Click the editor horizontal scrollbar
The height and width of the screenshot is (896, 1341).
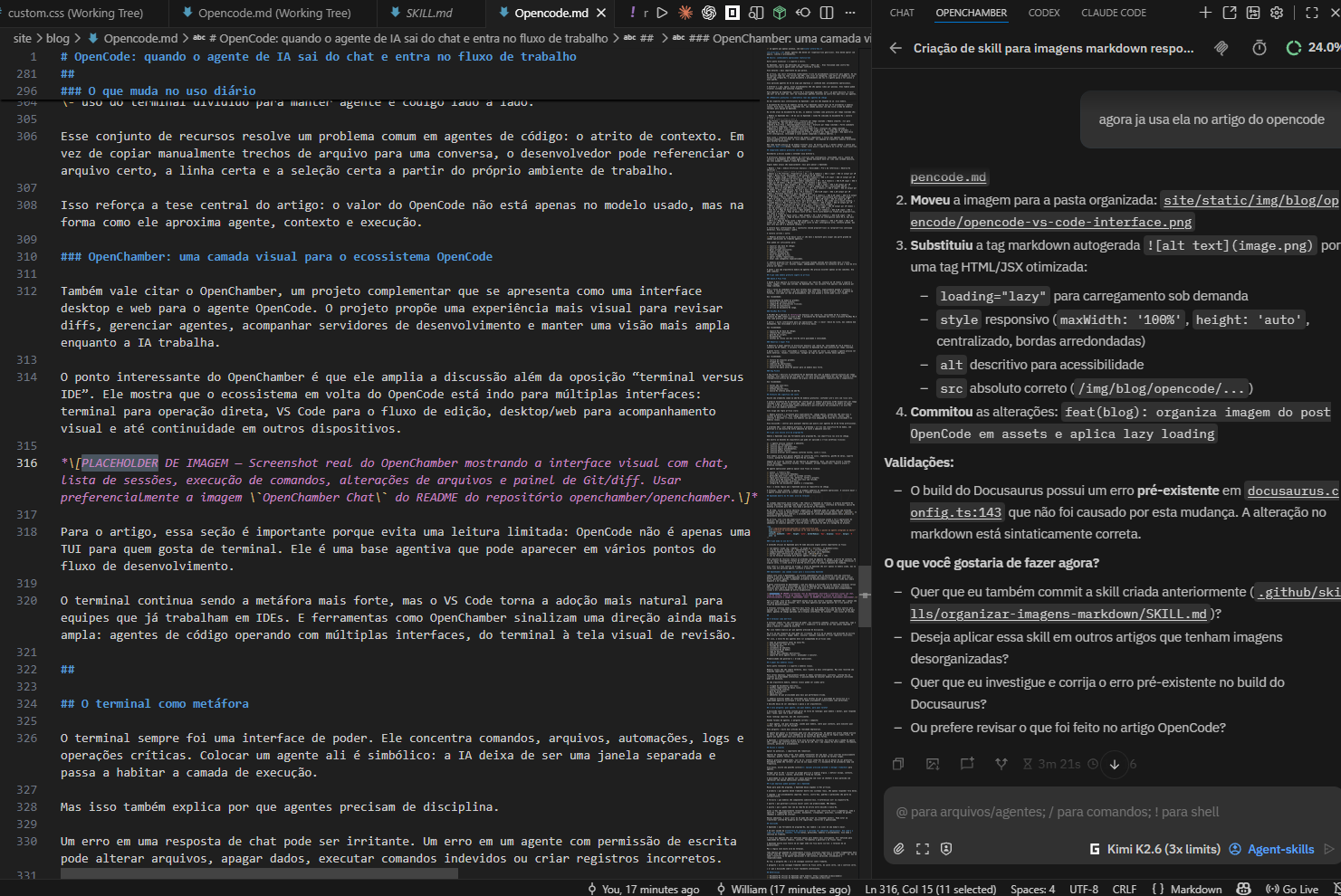pyautogui.click(x=259, y=874)
